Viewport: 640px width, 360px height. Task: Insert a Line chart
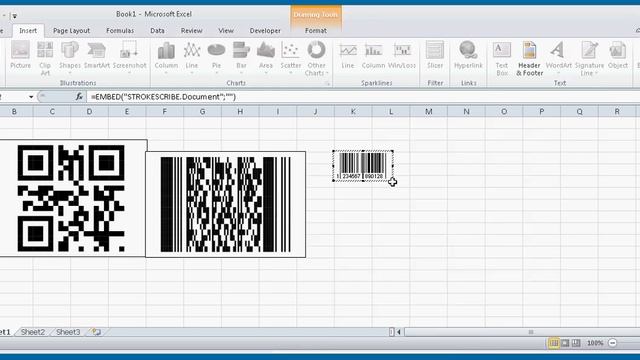click(191, 58)
